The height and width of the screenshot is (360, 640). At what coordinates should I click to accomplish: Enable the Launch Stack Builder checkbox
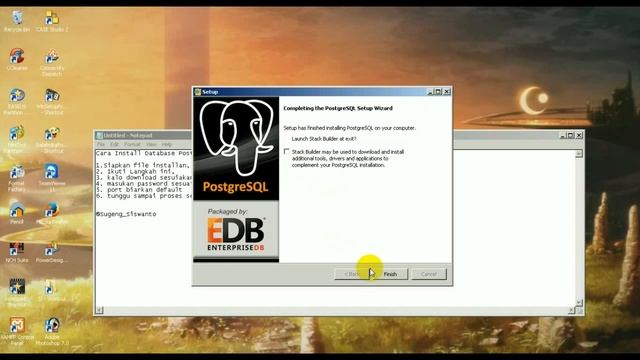[287, 151]
